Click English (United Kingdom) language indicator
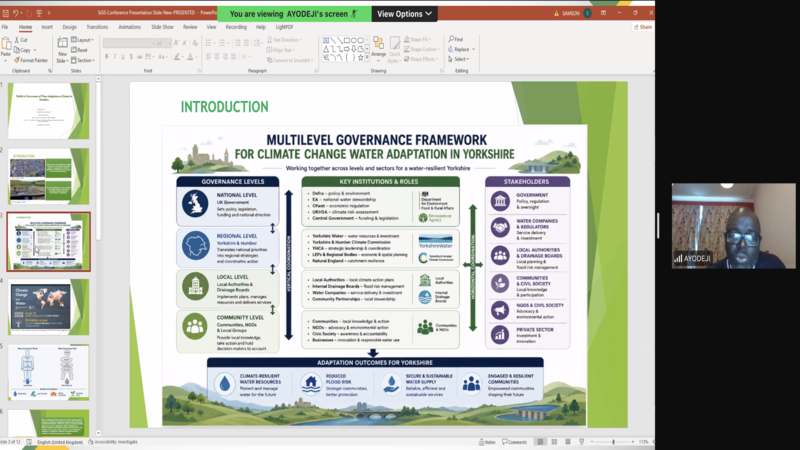 tap(60, 442)
